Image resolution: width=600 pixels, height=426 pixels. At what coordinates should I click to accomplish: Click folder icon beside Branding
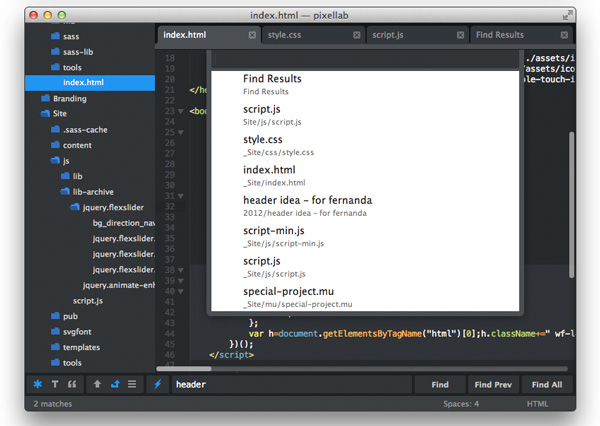tap(46, 98)
